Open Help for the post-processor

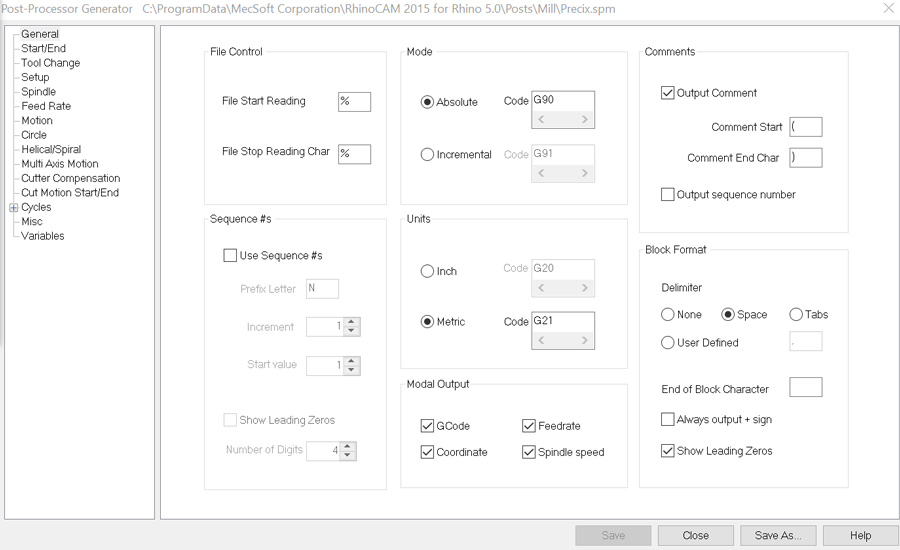860,536
